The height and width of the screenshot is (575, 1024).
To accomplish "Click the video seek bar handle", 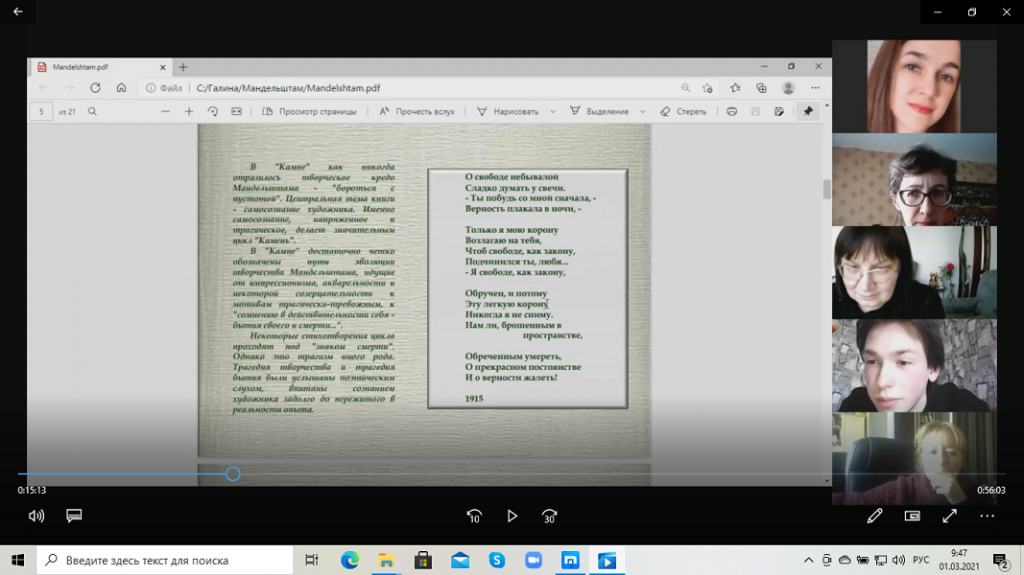I will coord(233,474).
